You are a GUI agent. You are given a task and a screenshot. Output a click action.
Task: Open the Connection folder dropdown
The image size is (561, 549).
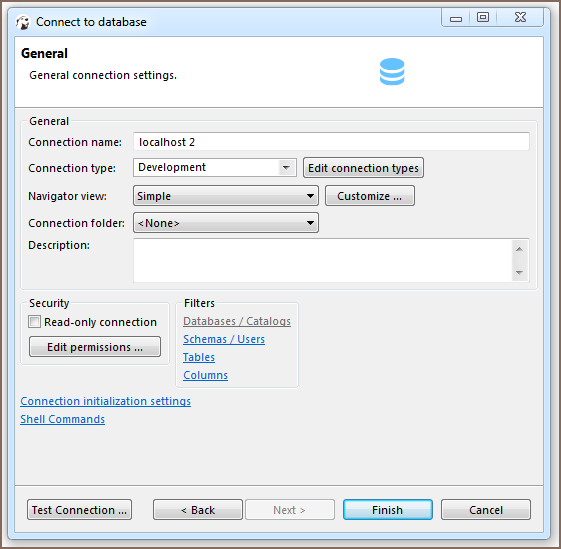[x=226, y=223]
